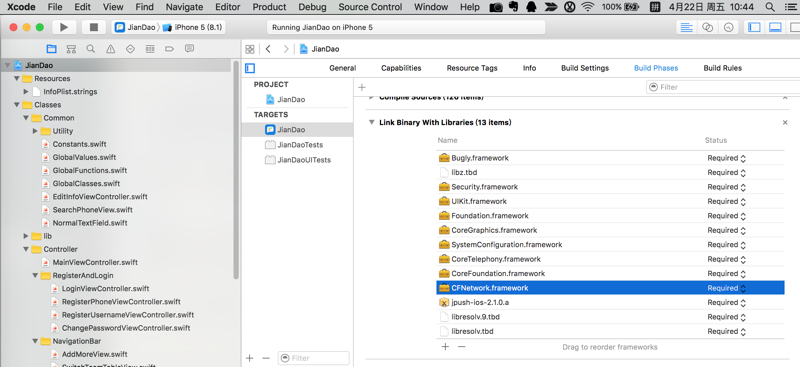This screenshot has width=800, height=367.
Task: Collapse Link Binary With Libraries section
Action: (x=371, y=123)
